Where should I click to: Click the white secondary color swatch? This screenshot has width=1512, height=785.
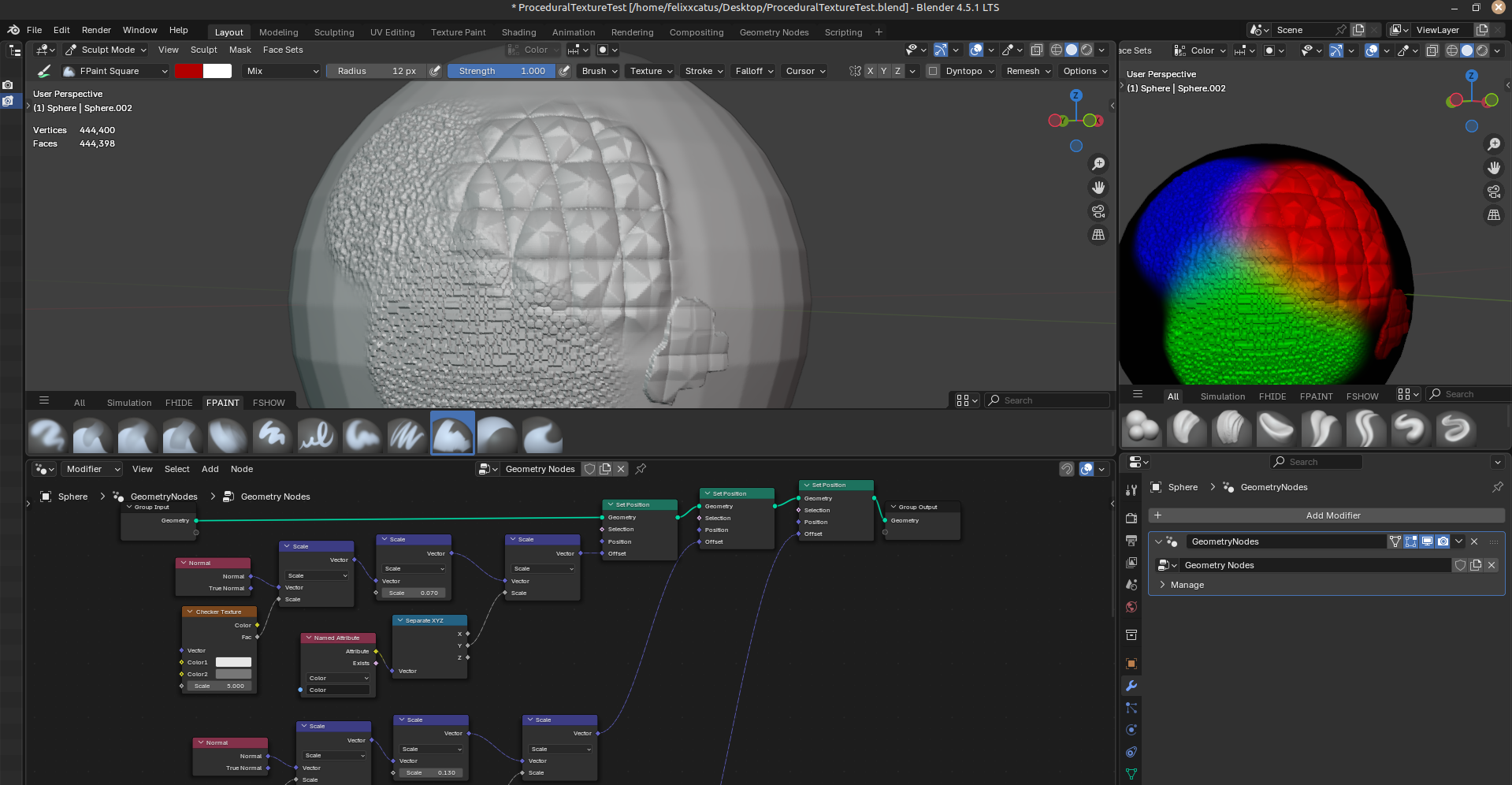pos(217,71)
